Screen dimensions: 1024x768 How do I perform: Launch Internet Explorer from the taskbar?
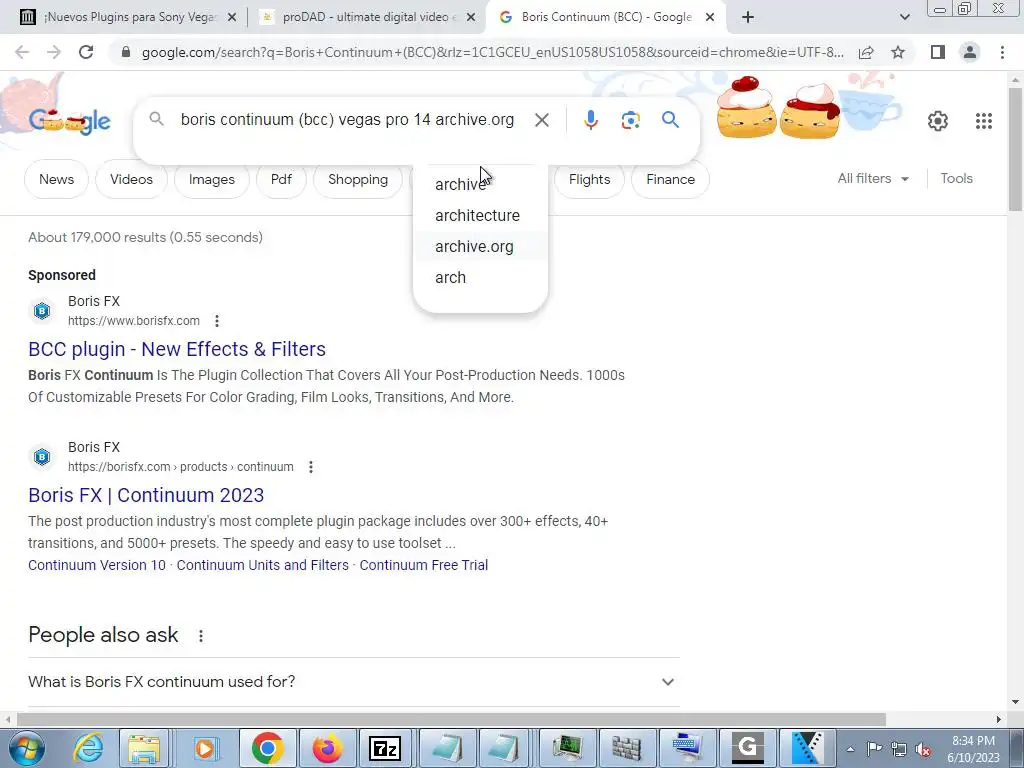pyautogui.click(x=88, y=748)
